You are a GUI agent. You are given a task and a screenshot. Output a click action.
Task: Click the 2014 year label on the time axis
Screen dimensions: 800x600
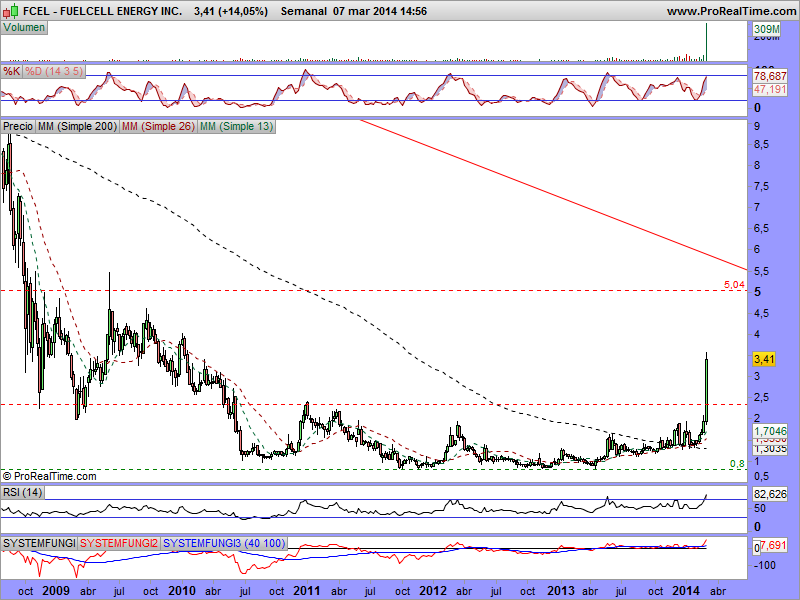click(x=686, y=591)
